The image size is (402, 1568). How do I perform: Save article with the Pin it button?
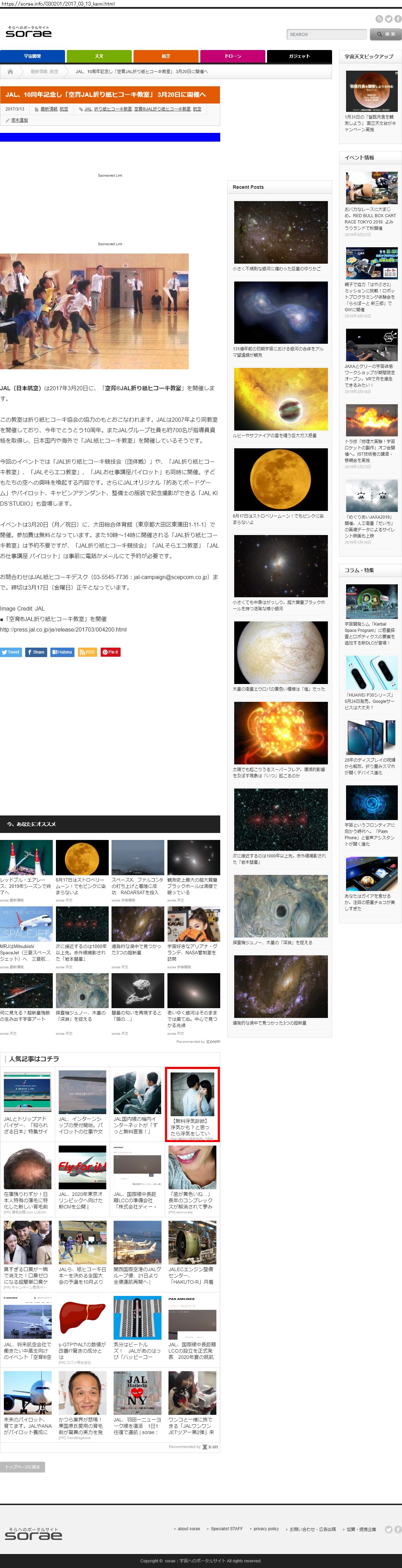pos(110,652)
